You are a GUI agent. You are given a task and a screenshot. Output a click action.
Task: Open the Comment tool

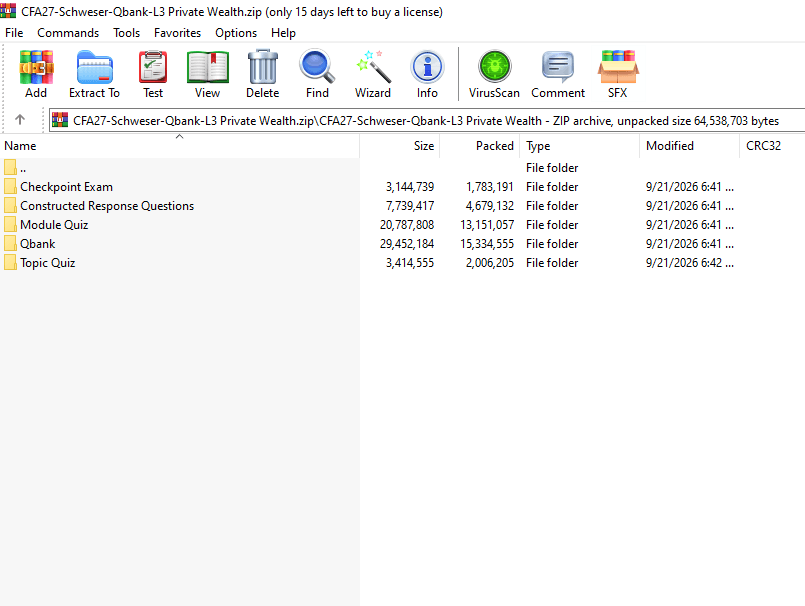(558, 73)
